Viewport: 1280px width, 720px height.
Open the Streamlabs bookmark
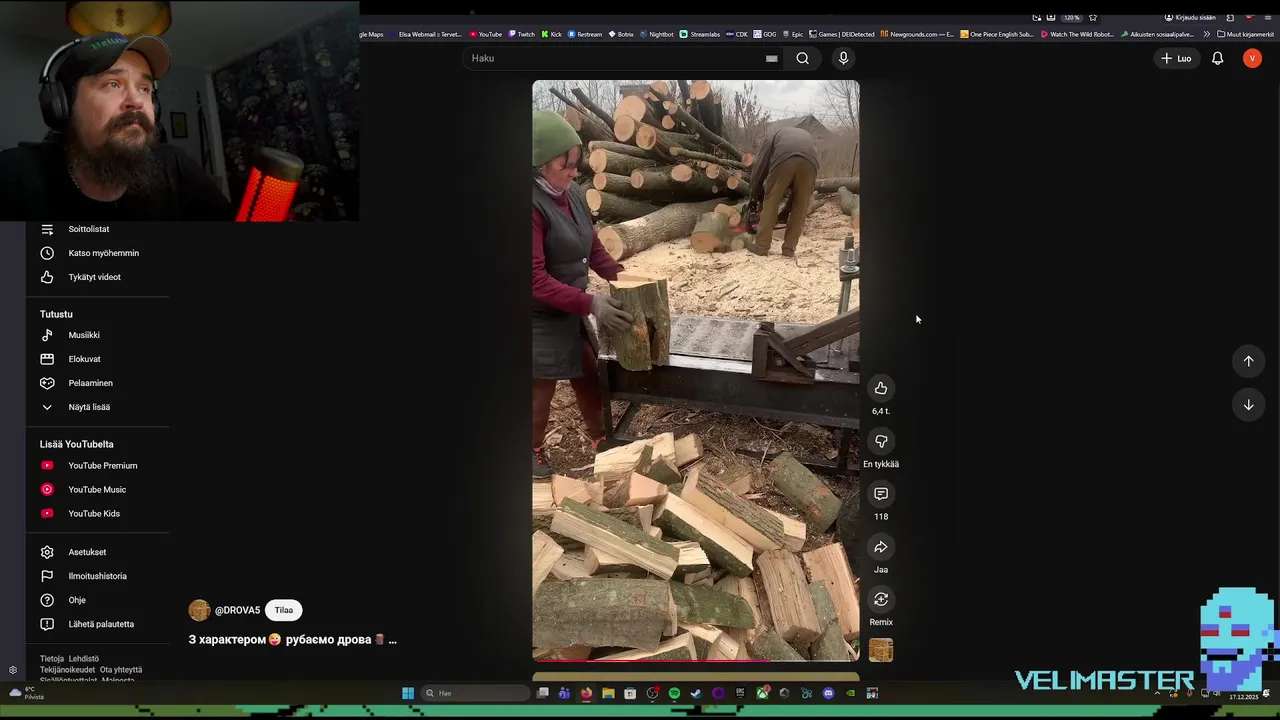point(700,34)
